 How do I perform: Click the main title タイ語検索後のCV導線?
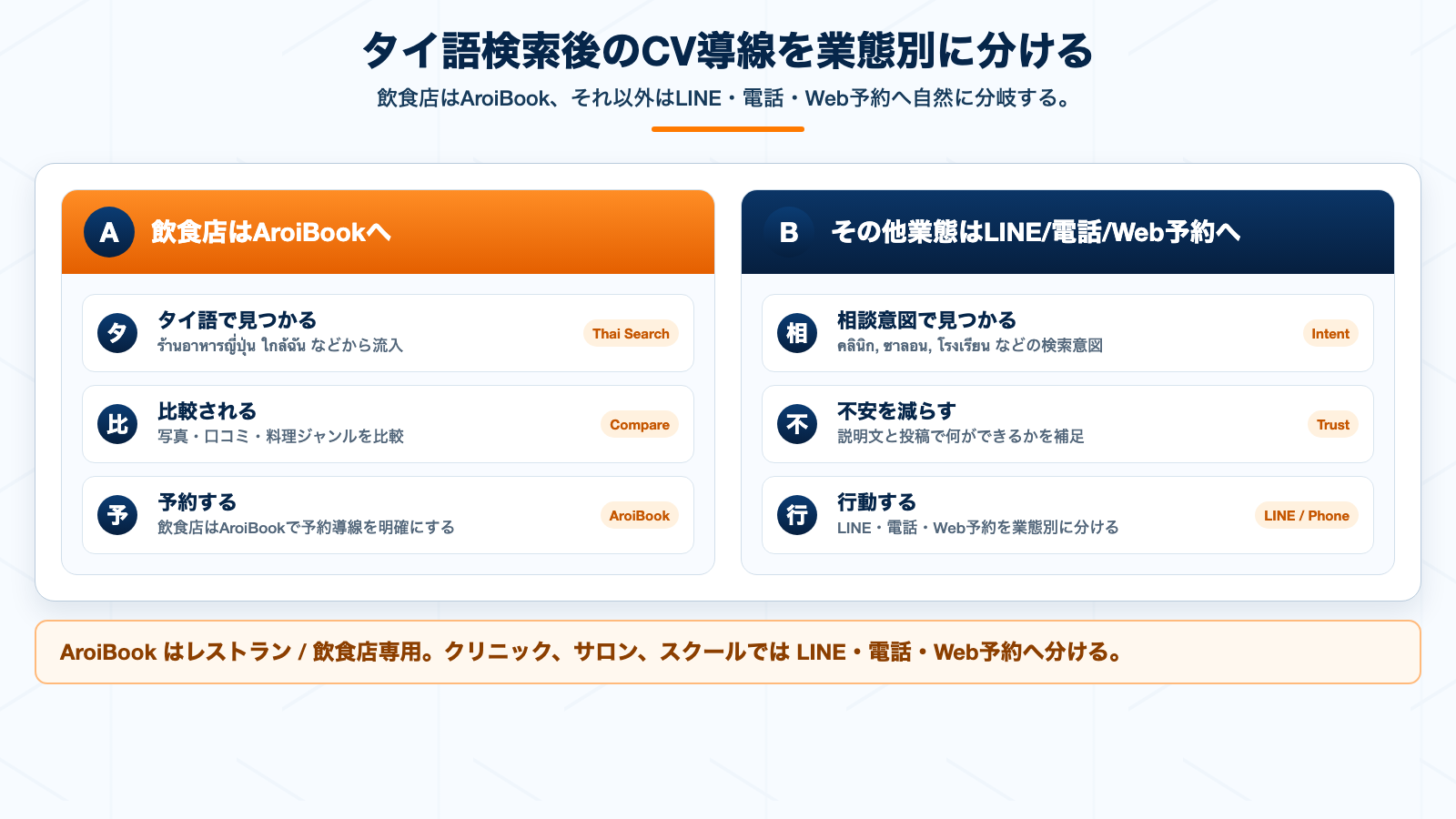pyautogui.click(x=728, y=51)
